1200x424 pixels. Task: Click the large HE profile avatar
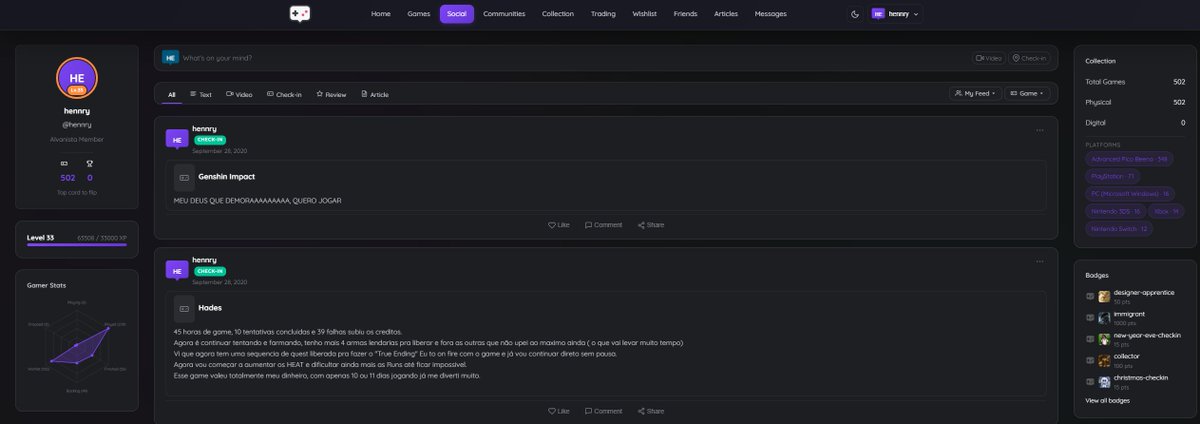tap(77, 78)
